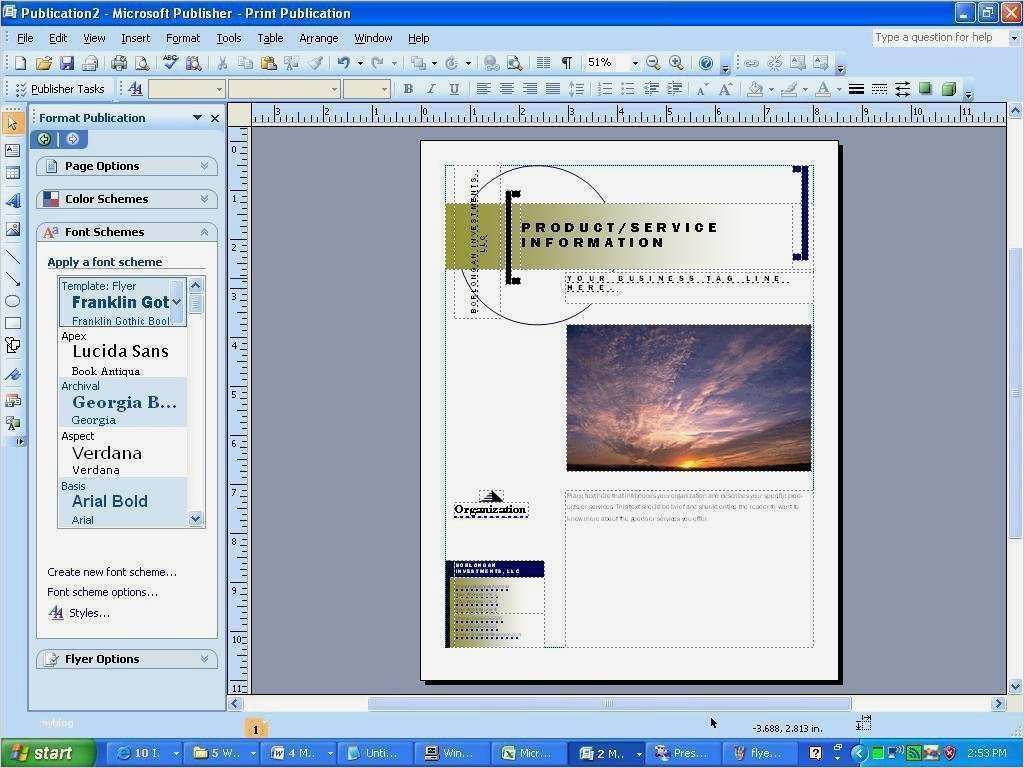Toggle special characters display

[x=566, y=62]
